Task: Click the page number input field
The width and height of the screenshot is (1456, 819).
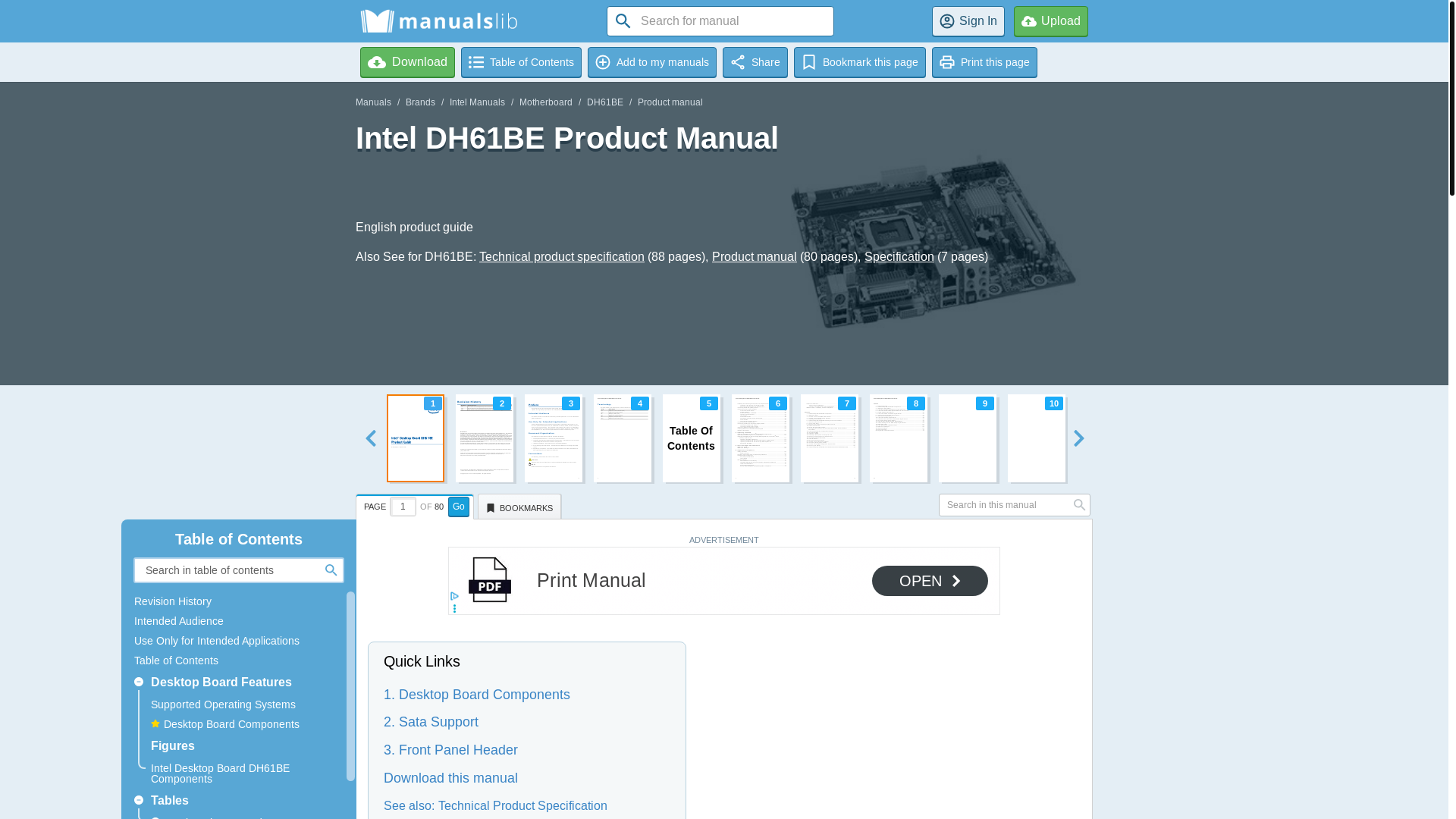Action: coord(403,507)
